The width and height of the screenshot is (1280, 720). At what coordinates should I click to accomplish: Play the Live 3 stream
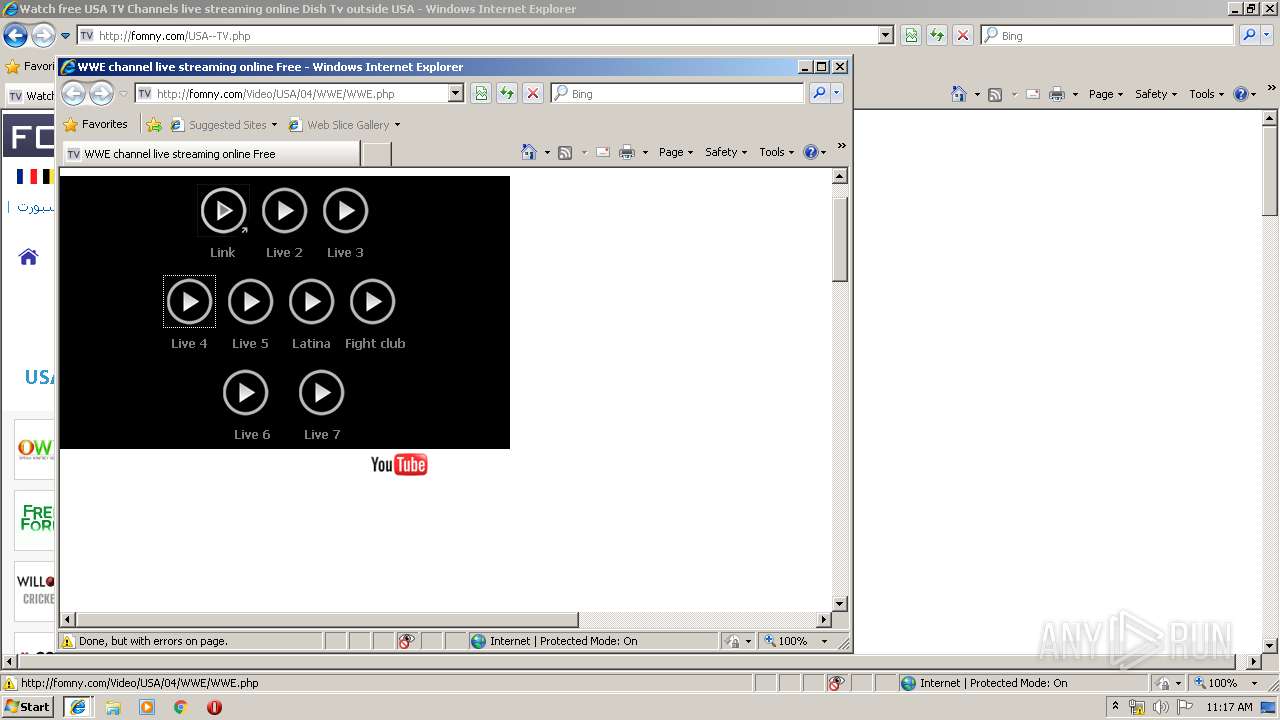[345, 211]
